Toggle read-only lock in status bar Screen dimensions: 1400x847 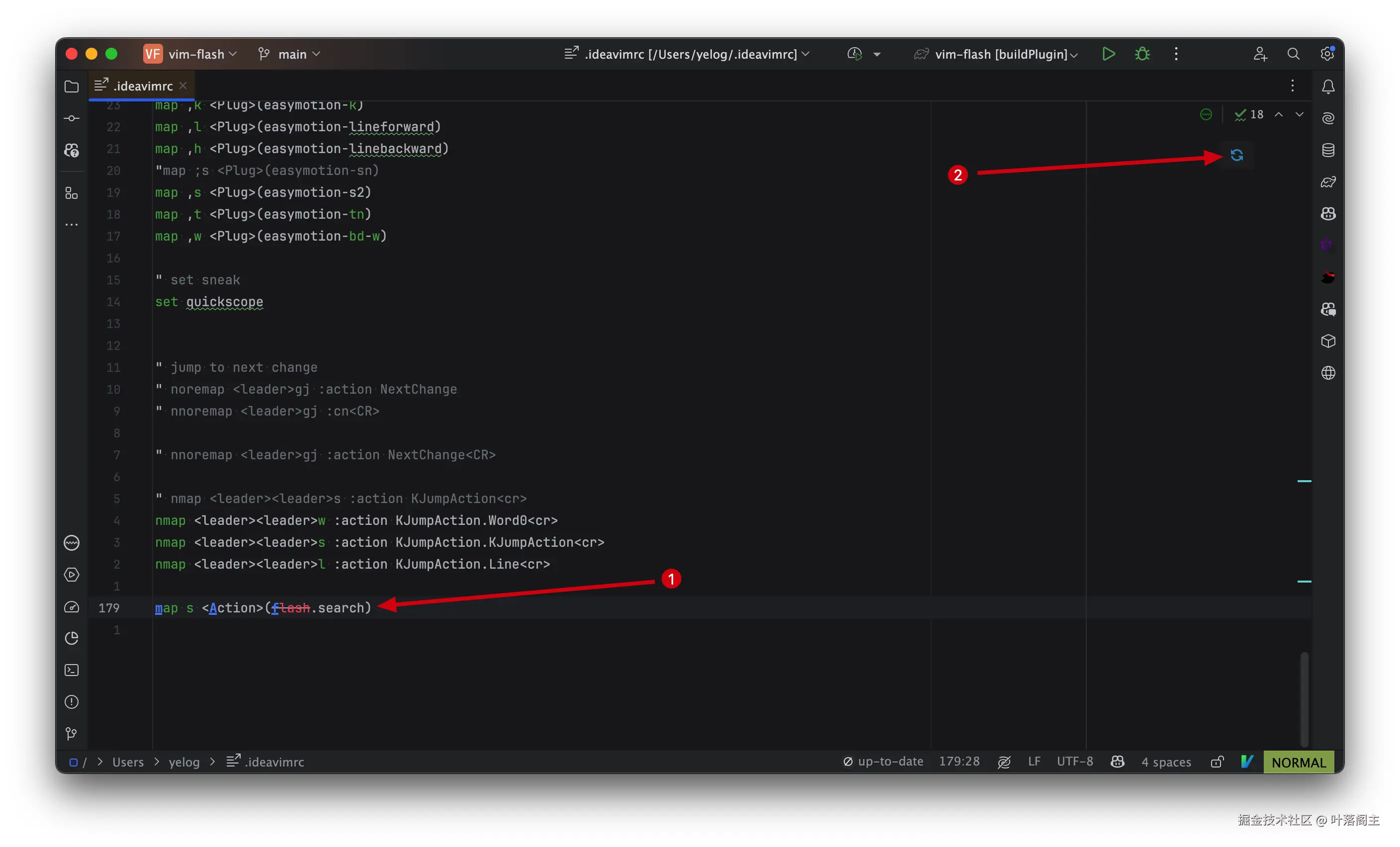pos(1217,762)
